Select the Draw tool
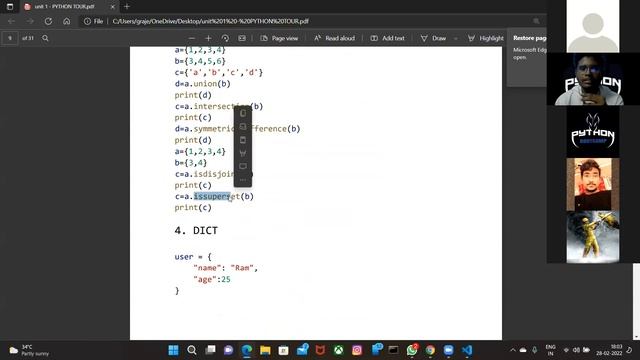640x360 pixels. [433, 38]
